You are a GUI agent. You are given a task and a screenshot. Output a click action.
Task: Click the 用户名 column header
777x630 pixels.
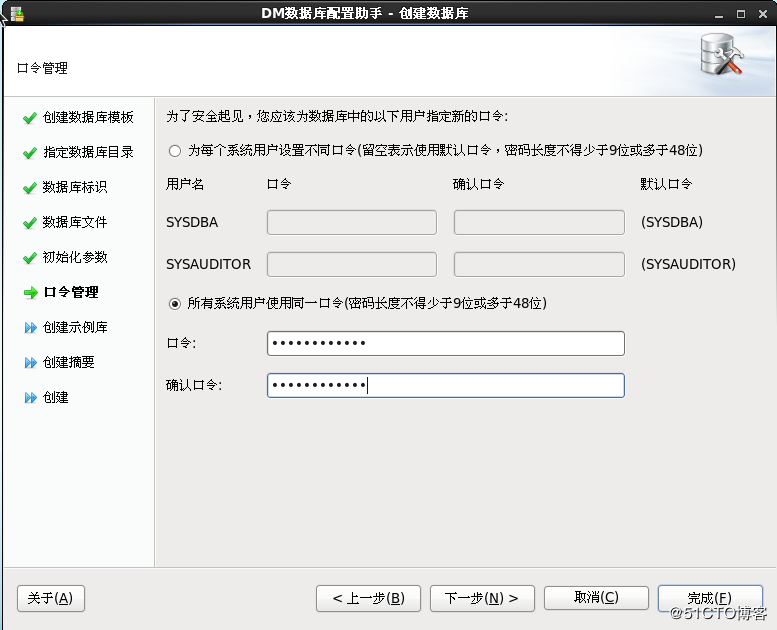(x=185, y=184)
